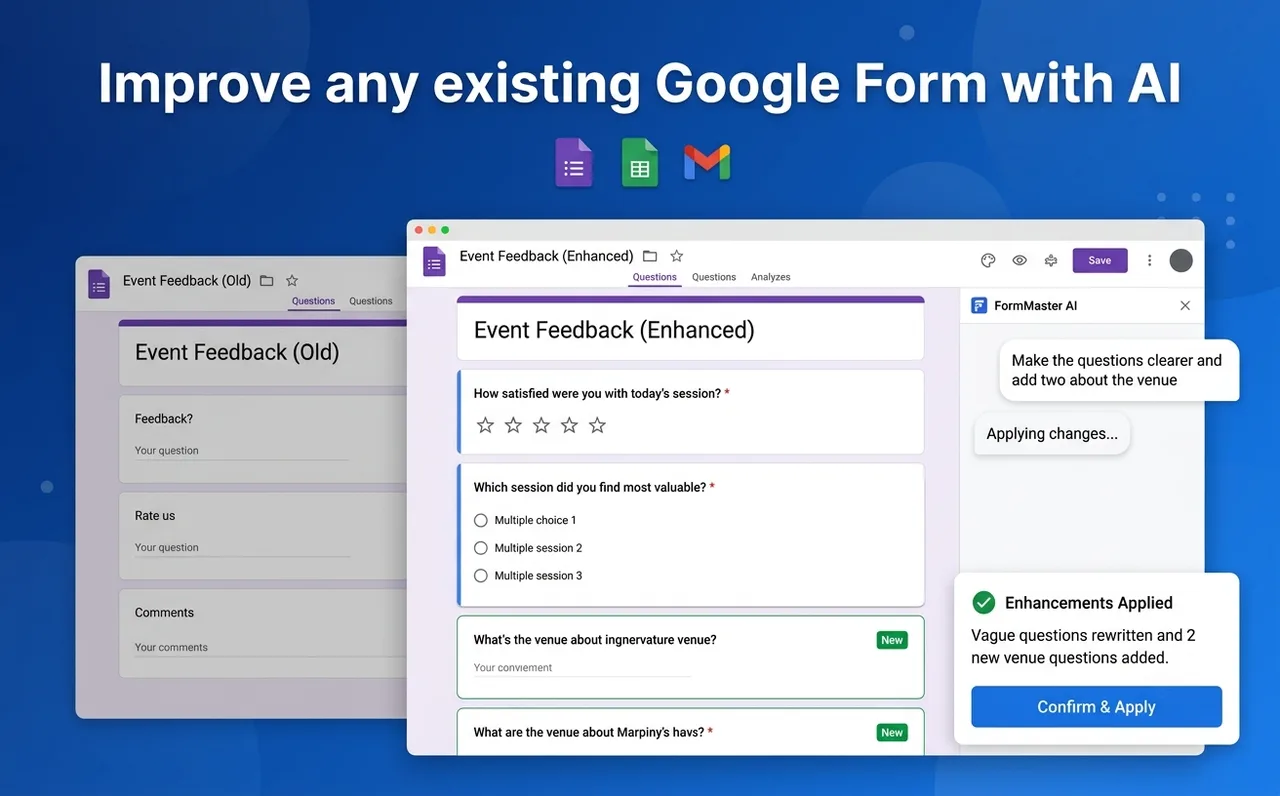Select the Multiple session 3 radio option
The width and height of the screenshot is (1280, 796).
click(x=481, y=576)
